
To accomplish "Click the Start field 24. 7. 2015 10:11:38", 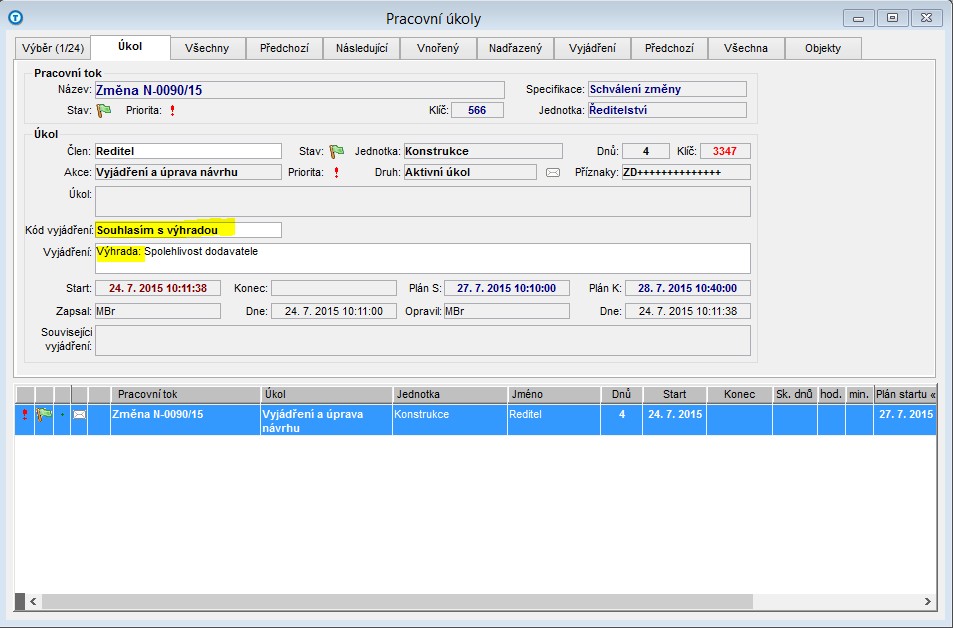I will click(x=158, y=288).
